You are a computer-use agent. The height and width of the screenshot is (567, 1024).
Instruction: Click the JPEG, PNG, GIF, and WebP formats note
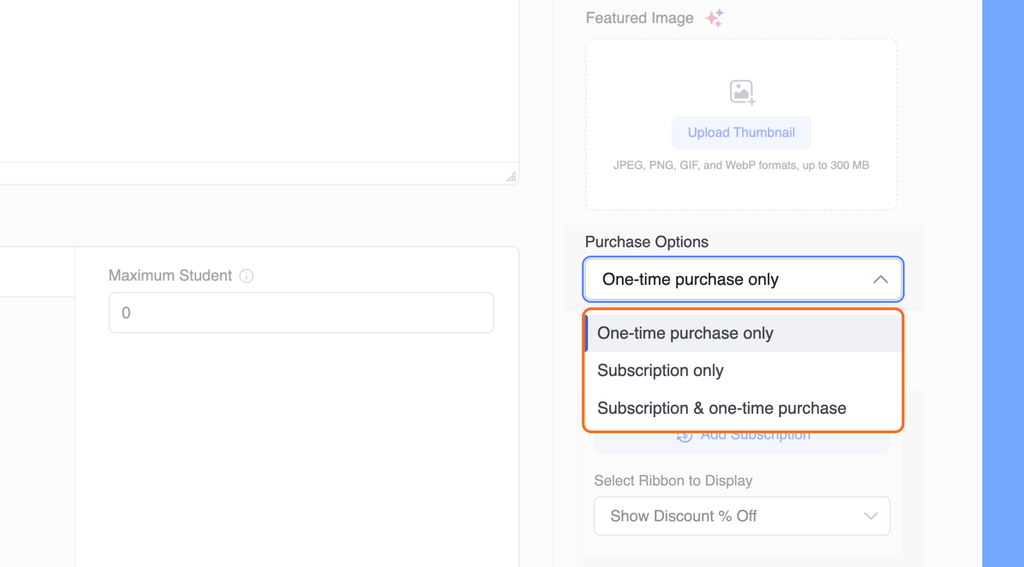[x=741, y=165]
